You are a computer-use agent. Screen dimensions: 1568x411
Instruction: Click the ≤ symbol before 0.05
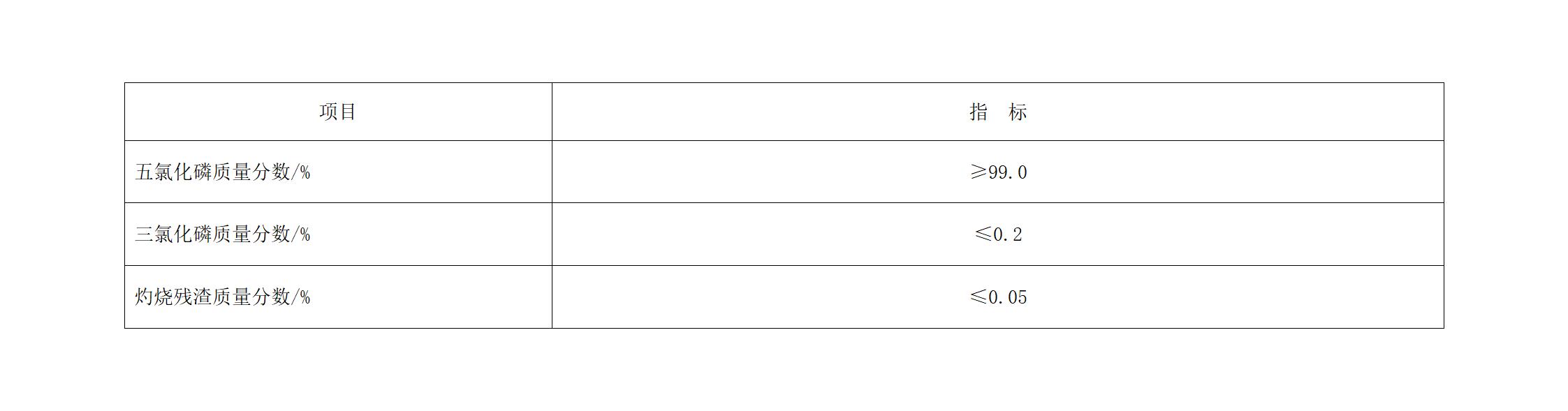[x=979, y=297]
